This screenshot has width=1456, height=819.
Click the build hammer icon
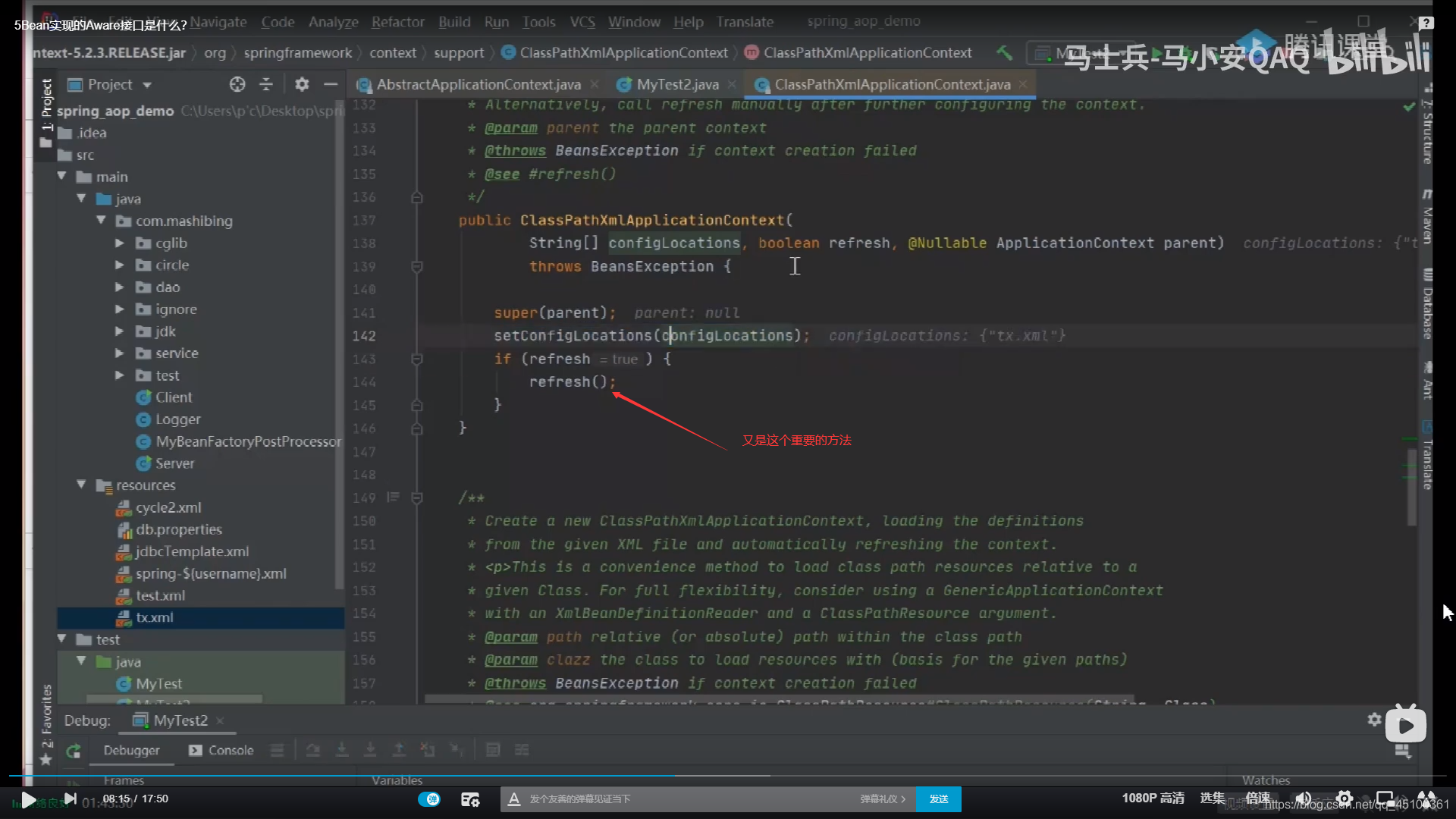pyautogui.click(x=1004, y=52)
